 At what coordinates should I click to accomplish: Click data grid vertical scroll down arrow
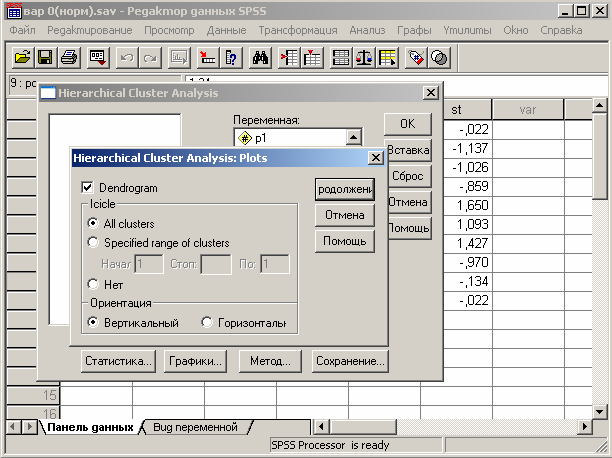(x=600, y=411)
